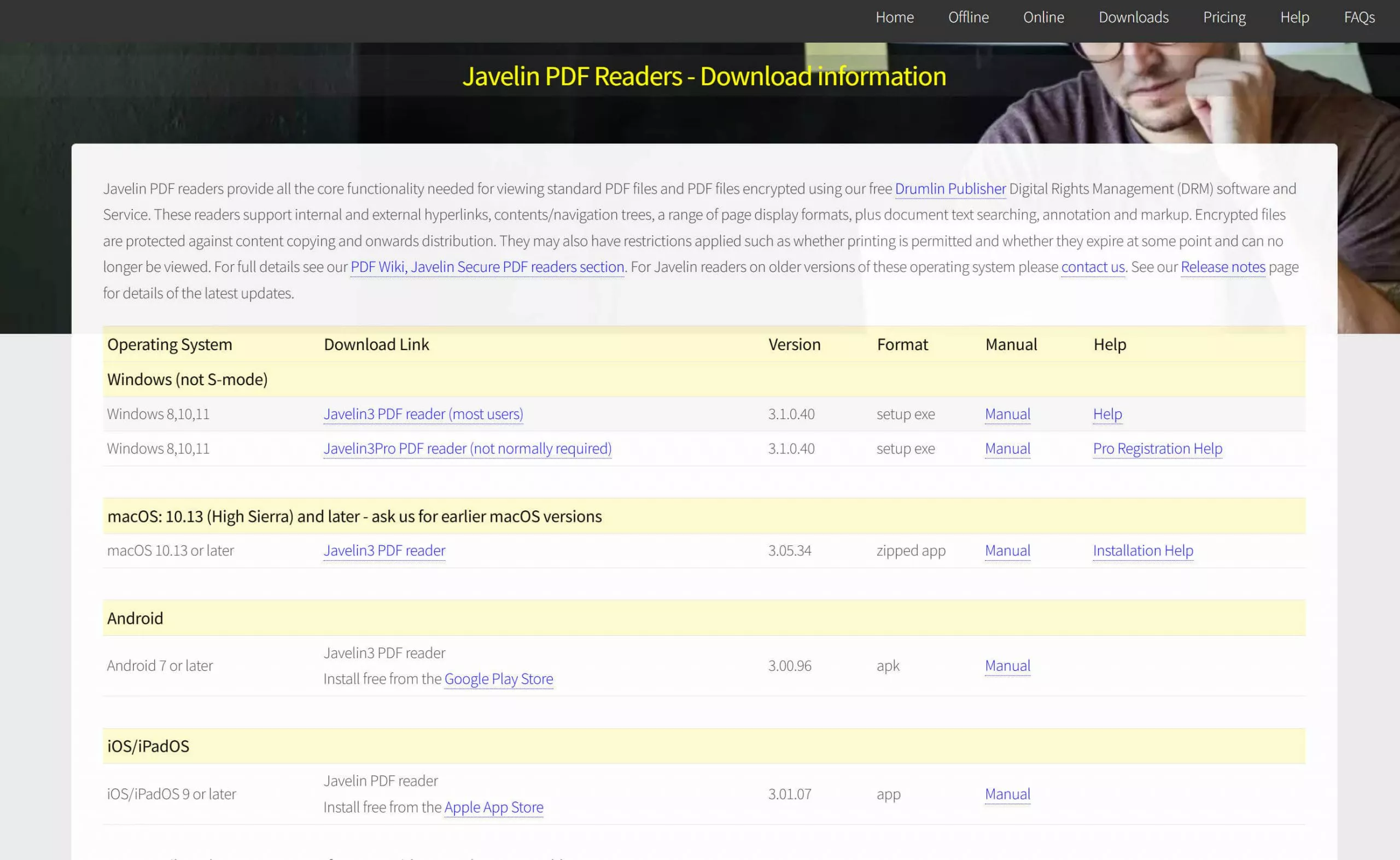
Task: Click the Help link in Windows Javelin3 row
Action: click(x=1107, y=414)
